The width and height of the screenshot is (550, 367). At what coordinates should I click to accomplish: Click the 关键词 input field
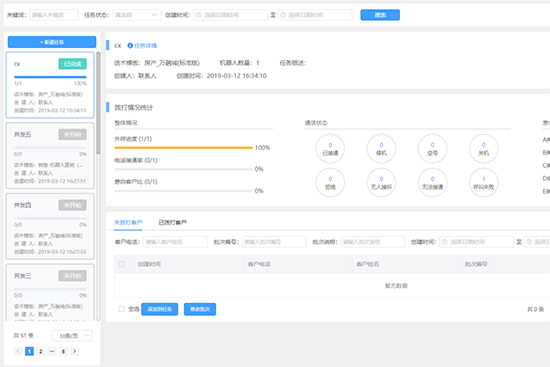click(x=54, y=15)
